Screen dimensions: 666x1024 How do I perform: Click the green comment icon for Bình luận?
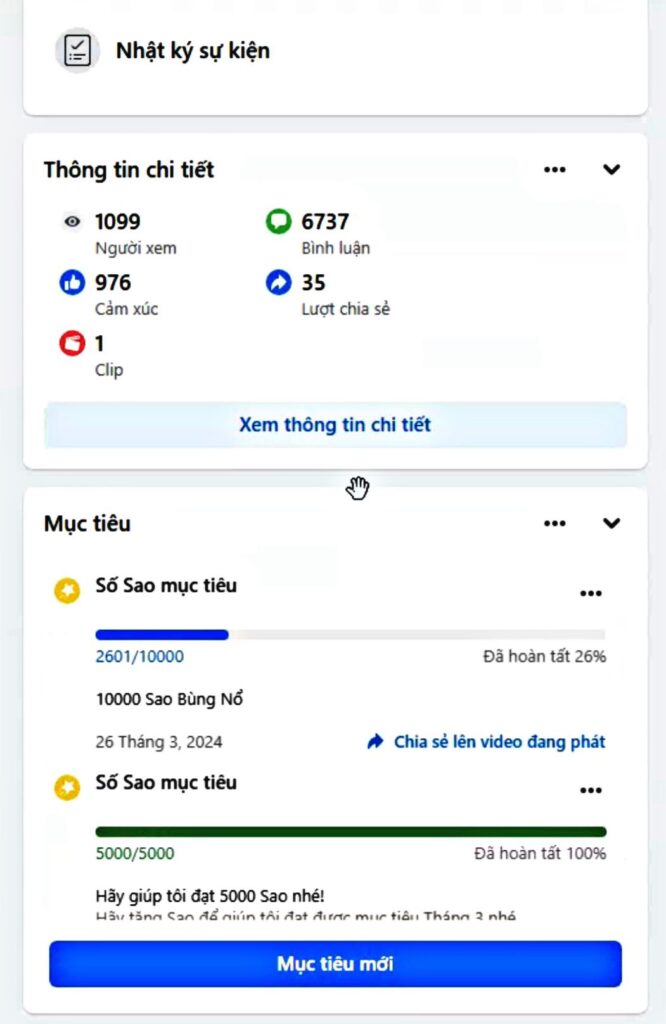tap(278, 222)
